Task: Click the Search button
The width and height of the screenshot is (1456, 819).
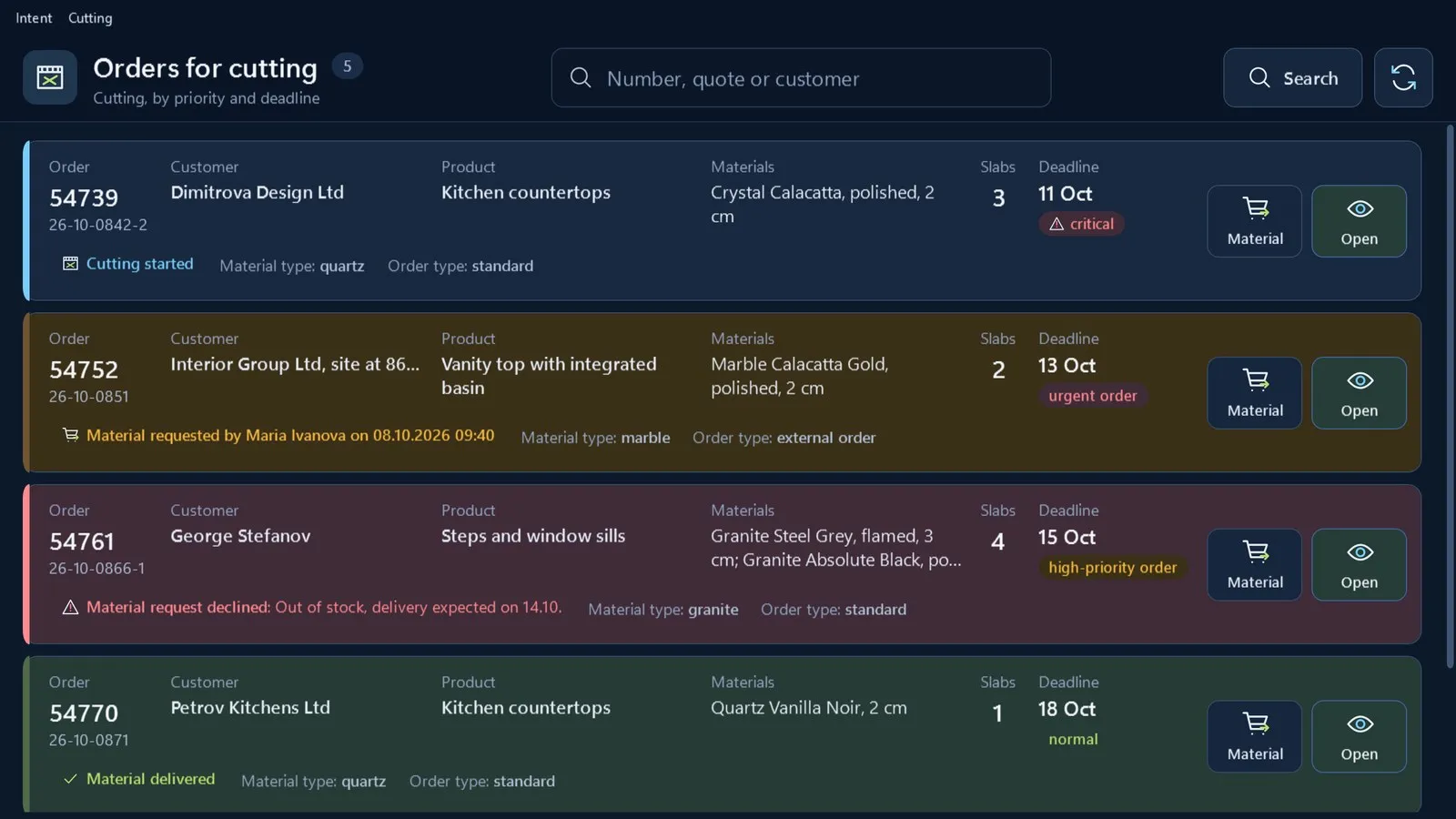Action: tap(1292, 77)
